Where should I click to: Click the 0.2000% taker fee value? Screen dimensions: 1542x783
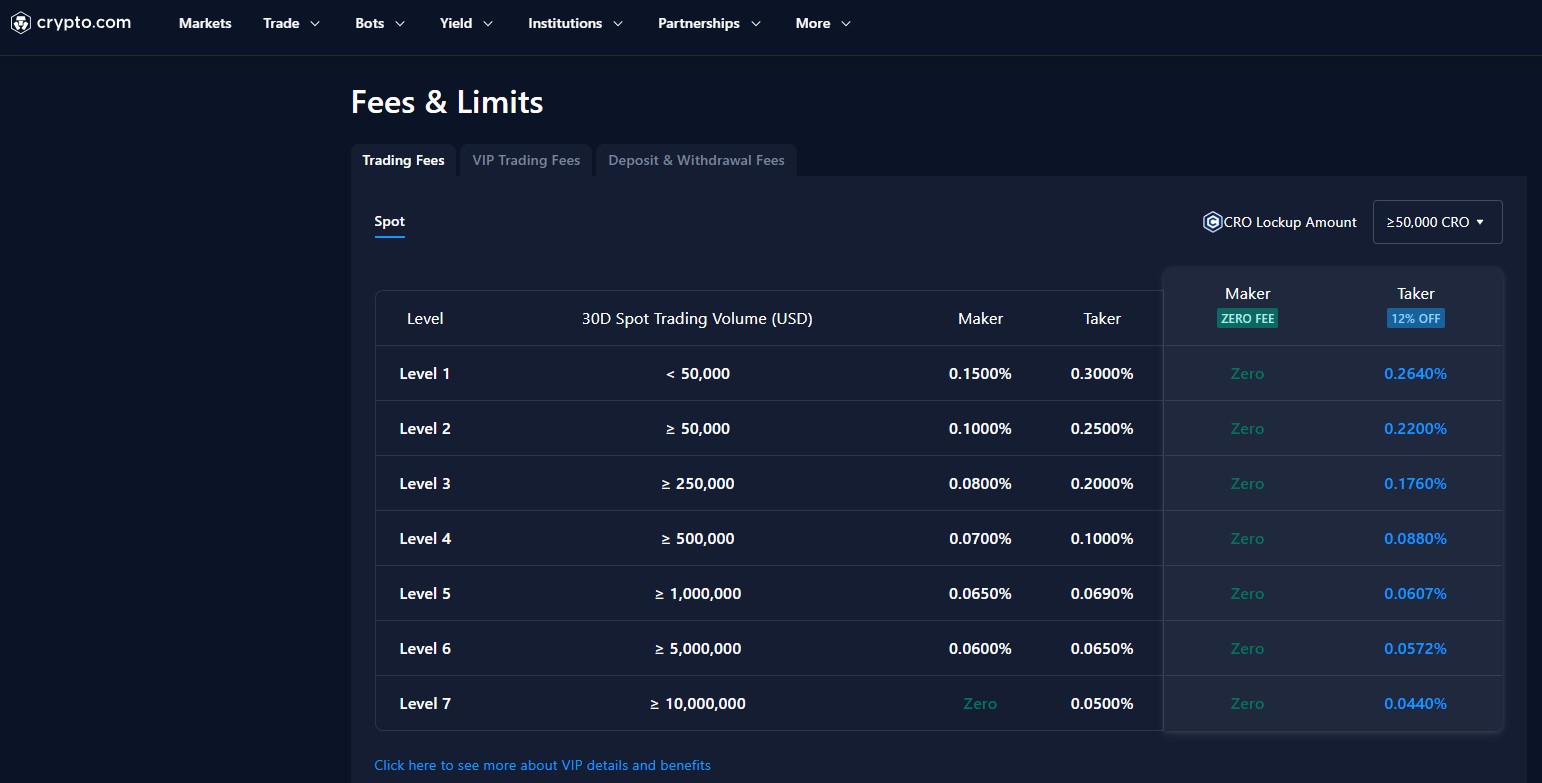(x=1102, y=484)
